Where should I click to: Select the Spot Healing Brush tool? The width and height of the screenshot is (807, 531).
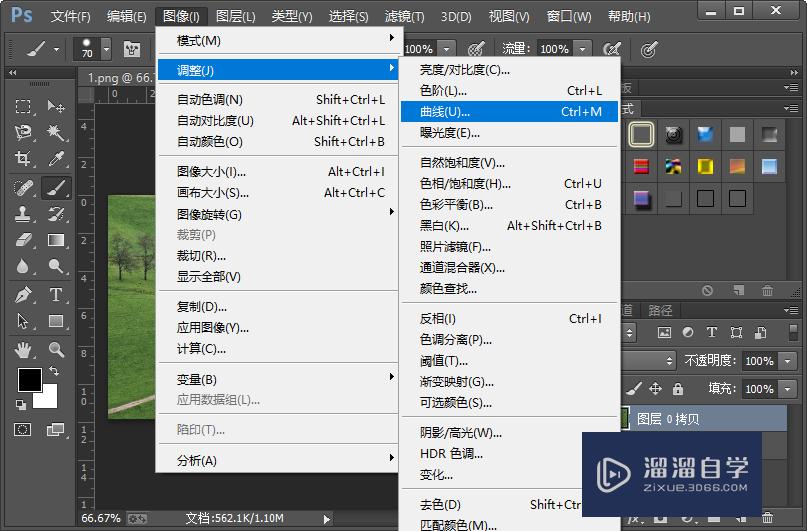tap(23, 187)
